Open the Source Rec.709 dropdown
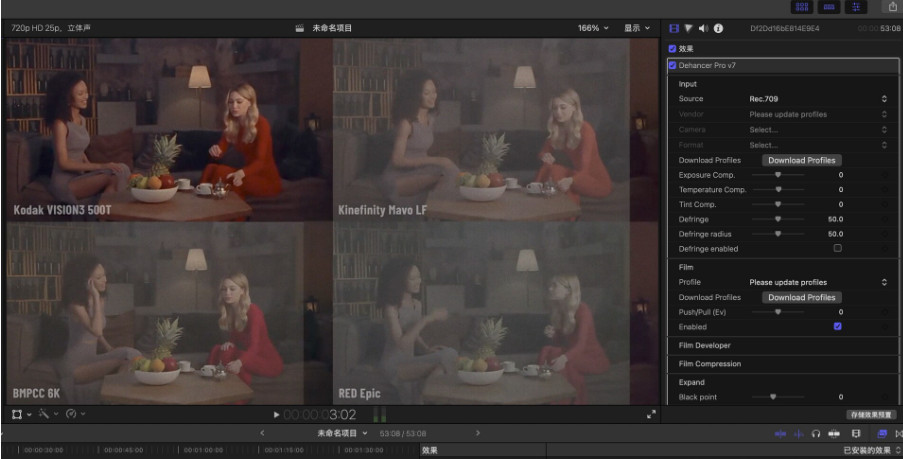Screen dimensions: 903x459 (x=818, y=99)
